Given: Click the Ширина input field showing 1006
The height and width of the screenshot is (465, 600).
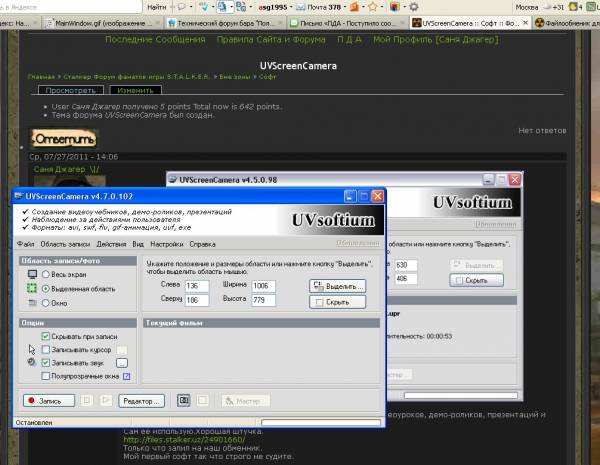Looking at the screenshot, I should (263, 286).
